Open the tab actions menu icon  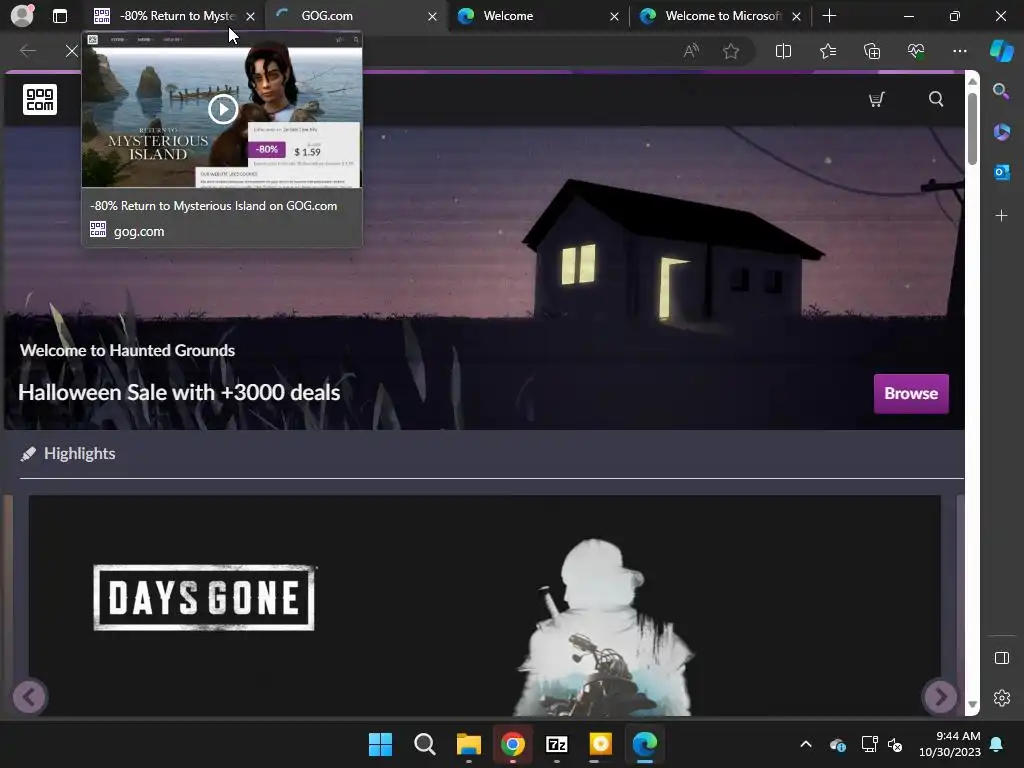59,16
